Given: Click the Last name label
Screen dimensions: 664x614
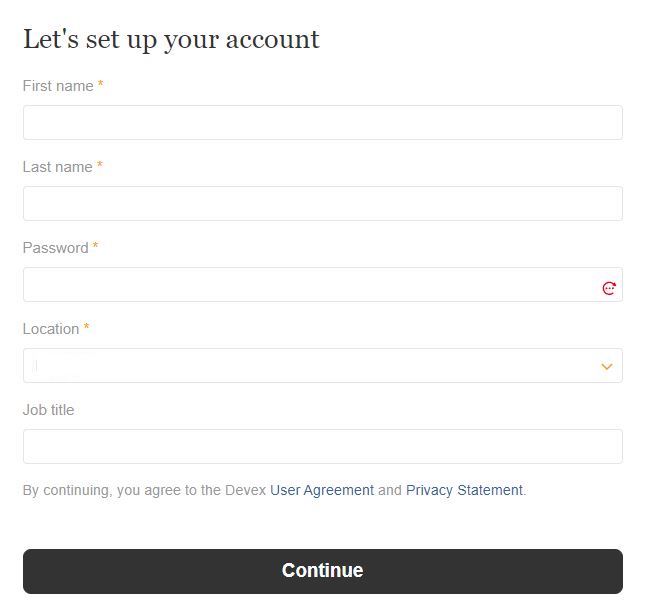Looking at the screenshot, I should click(58, 167).
